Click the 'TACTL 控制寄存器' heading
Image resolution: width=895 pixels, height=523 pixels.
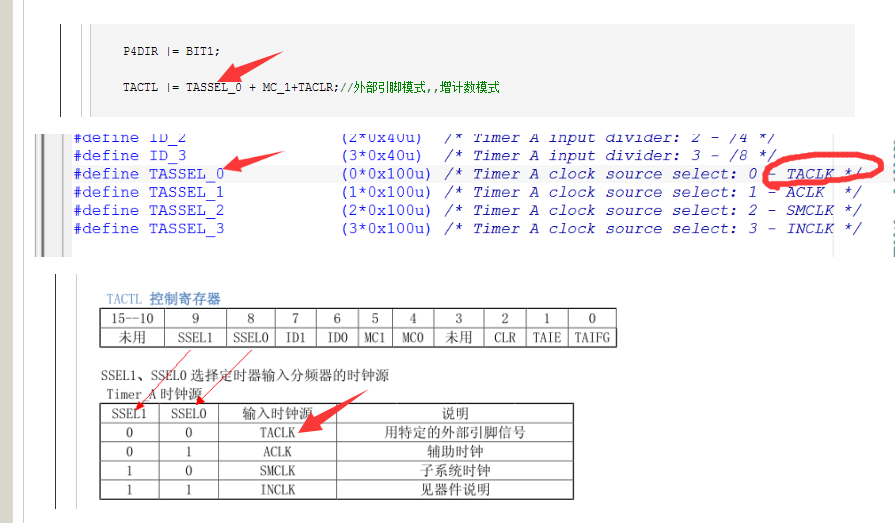[163, 299]
